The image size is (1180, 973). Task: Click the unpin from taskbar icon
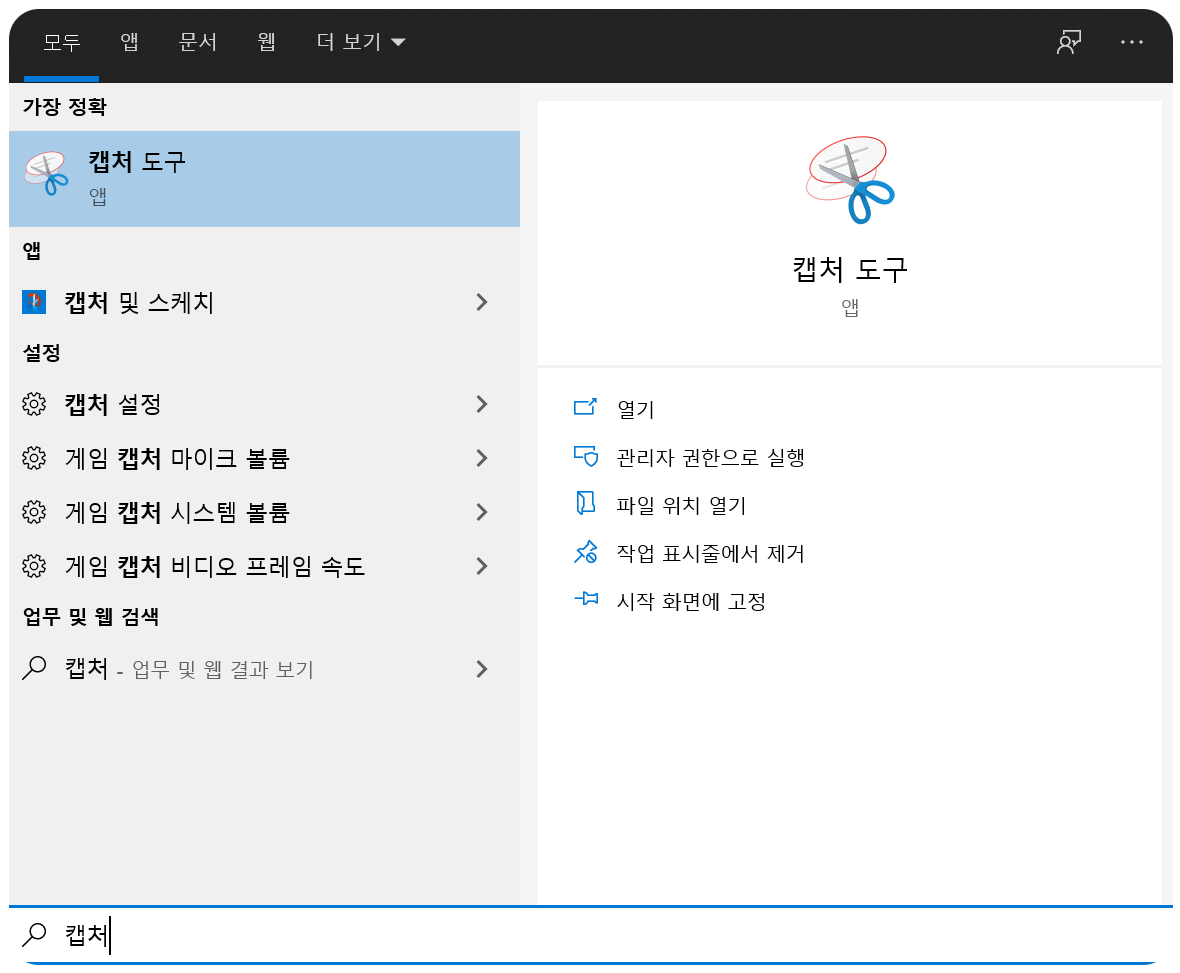(x=585, y=552)
